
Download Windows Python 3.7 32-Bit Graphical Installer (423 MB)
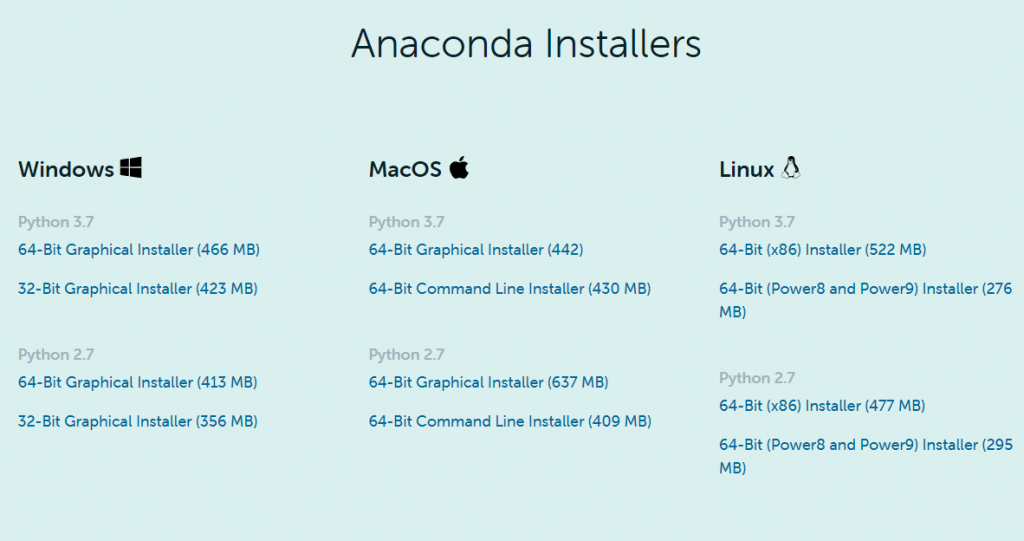pyautogui.click(x=138, y=289)
